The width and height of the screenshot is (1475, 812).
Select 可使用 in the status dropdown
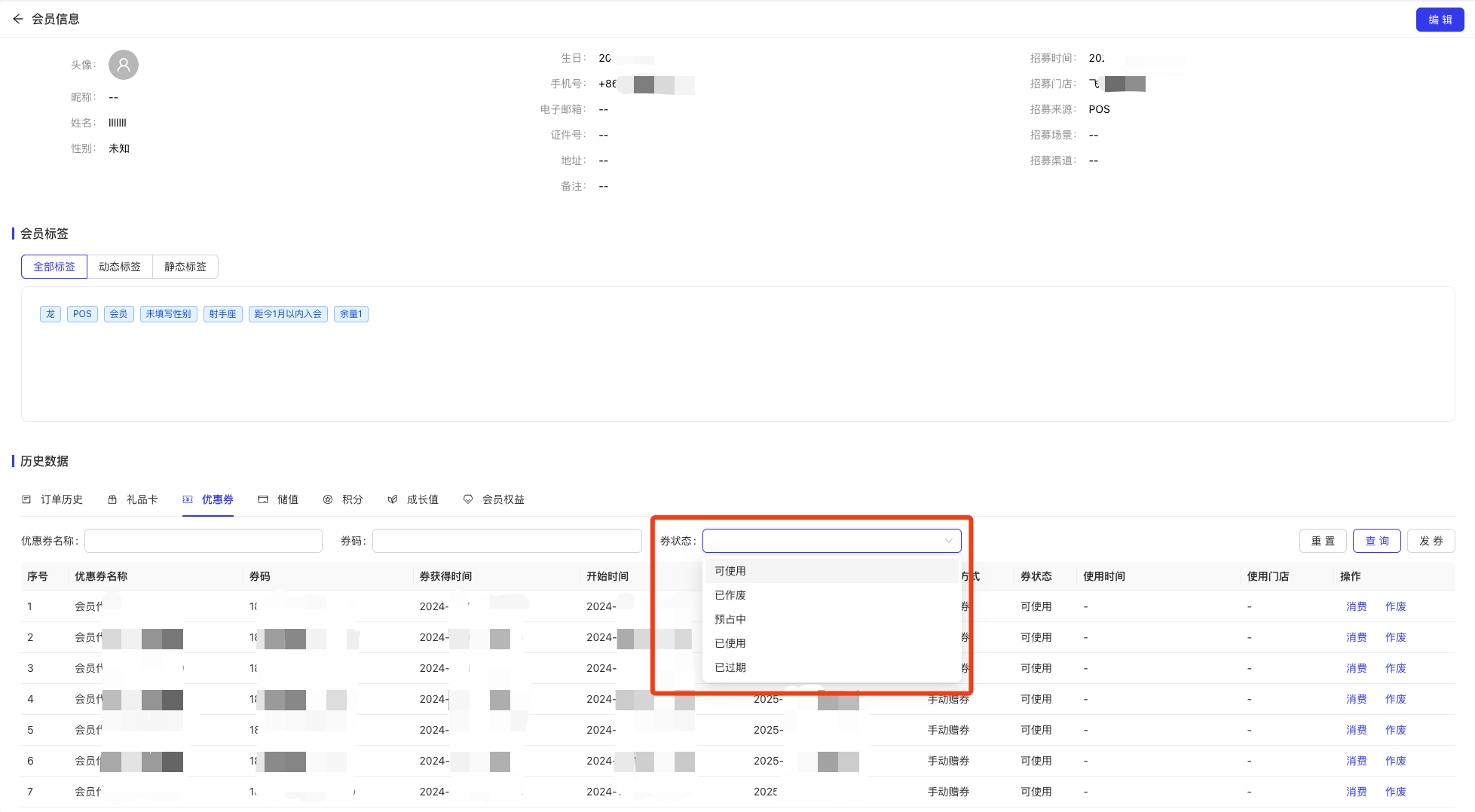pos(832,571)
